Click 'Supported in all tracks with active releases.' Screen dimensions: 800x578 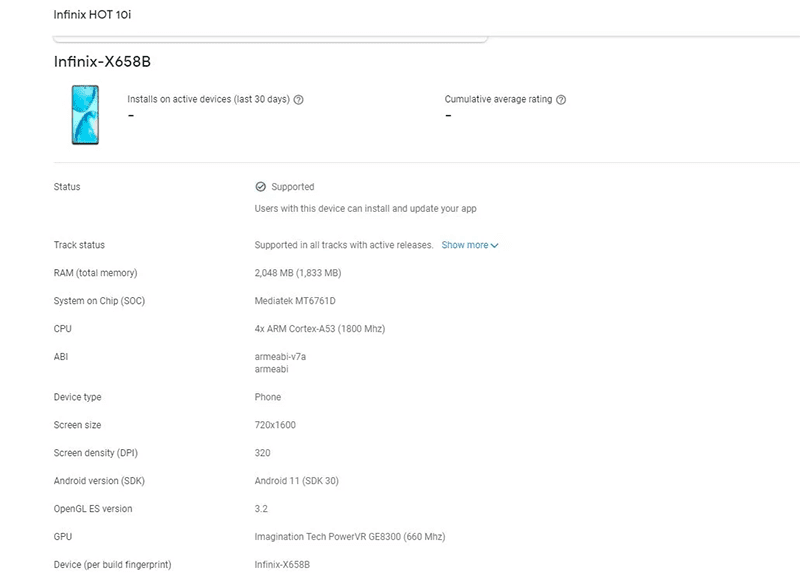[x=344, y=245]
